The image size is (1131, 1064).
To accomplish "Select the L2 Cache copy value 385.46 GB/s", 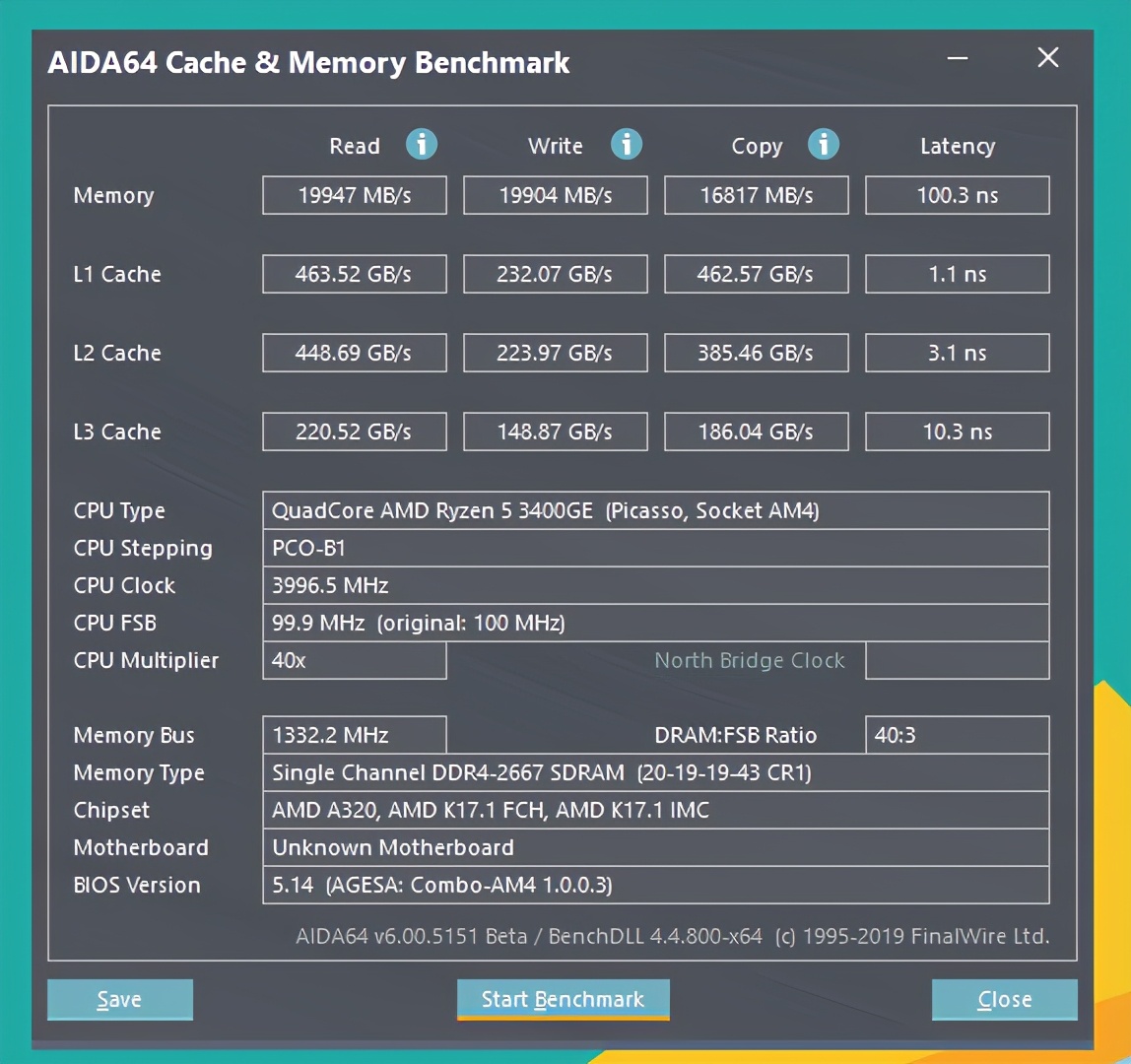I will (x=756, y=353).
